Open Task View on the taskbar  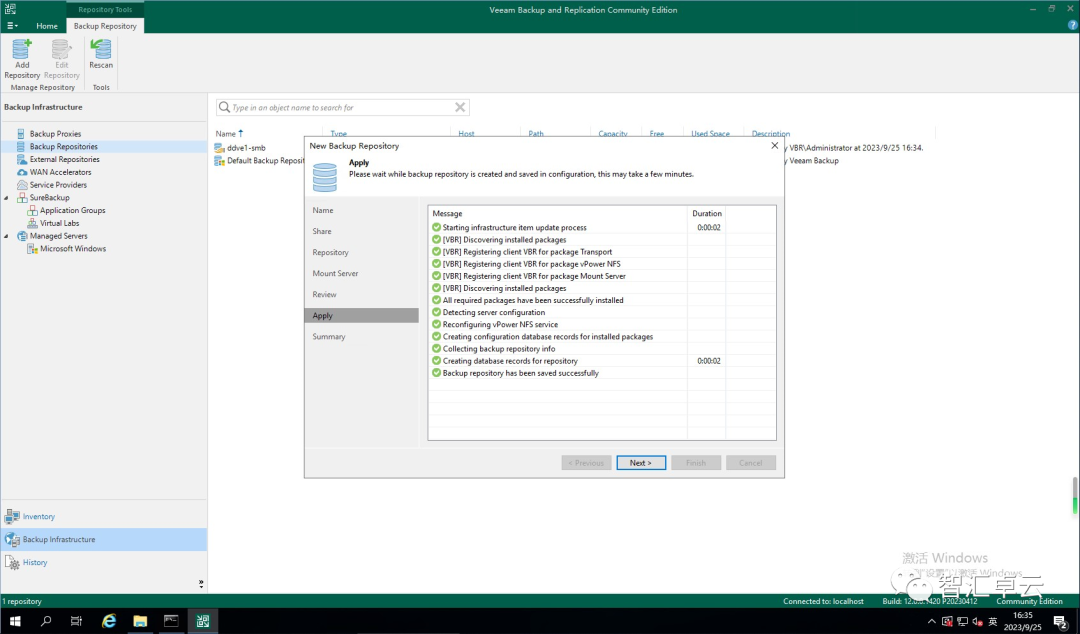(x=76, y=621)
